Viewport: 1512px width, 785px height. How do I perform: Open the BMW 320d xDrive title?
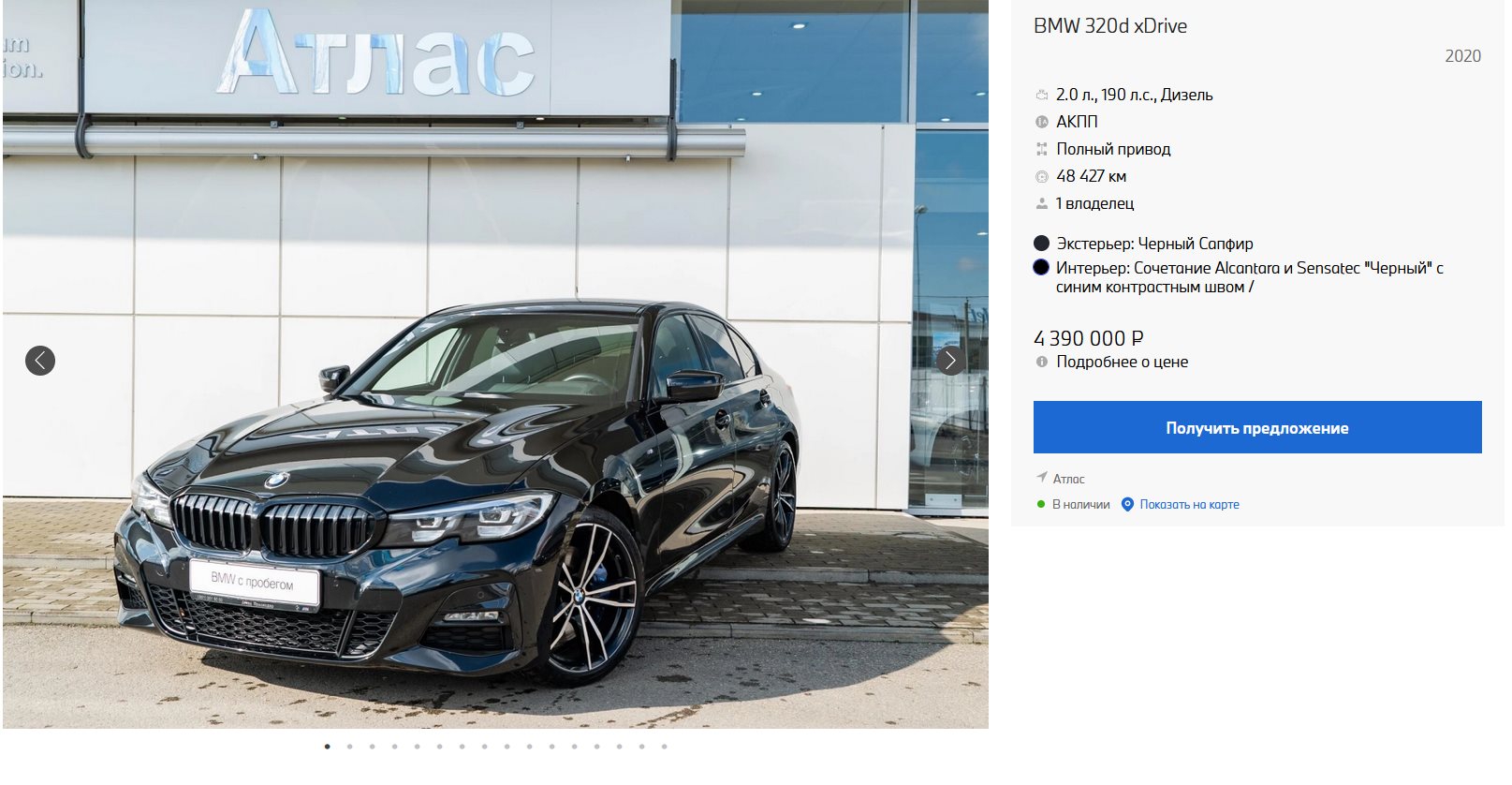(x=1109, y=26)
